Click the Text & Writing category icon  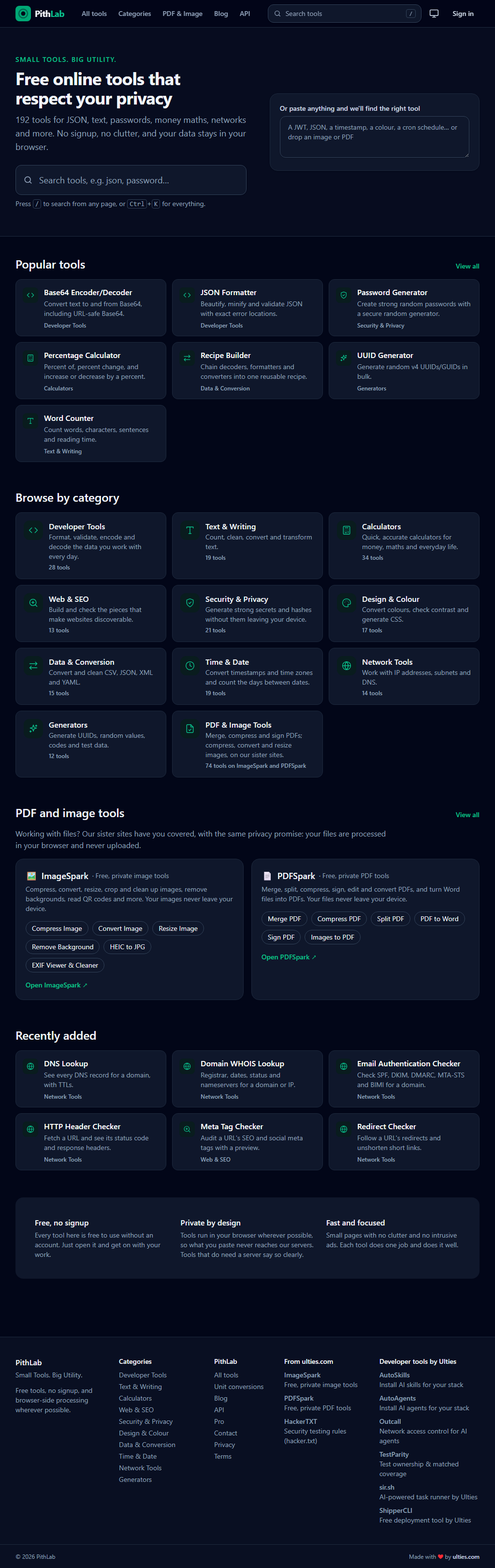(x=189, y=530)
